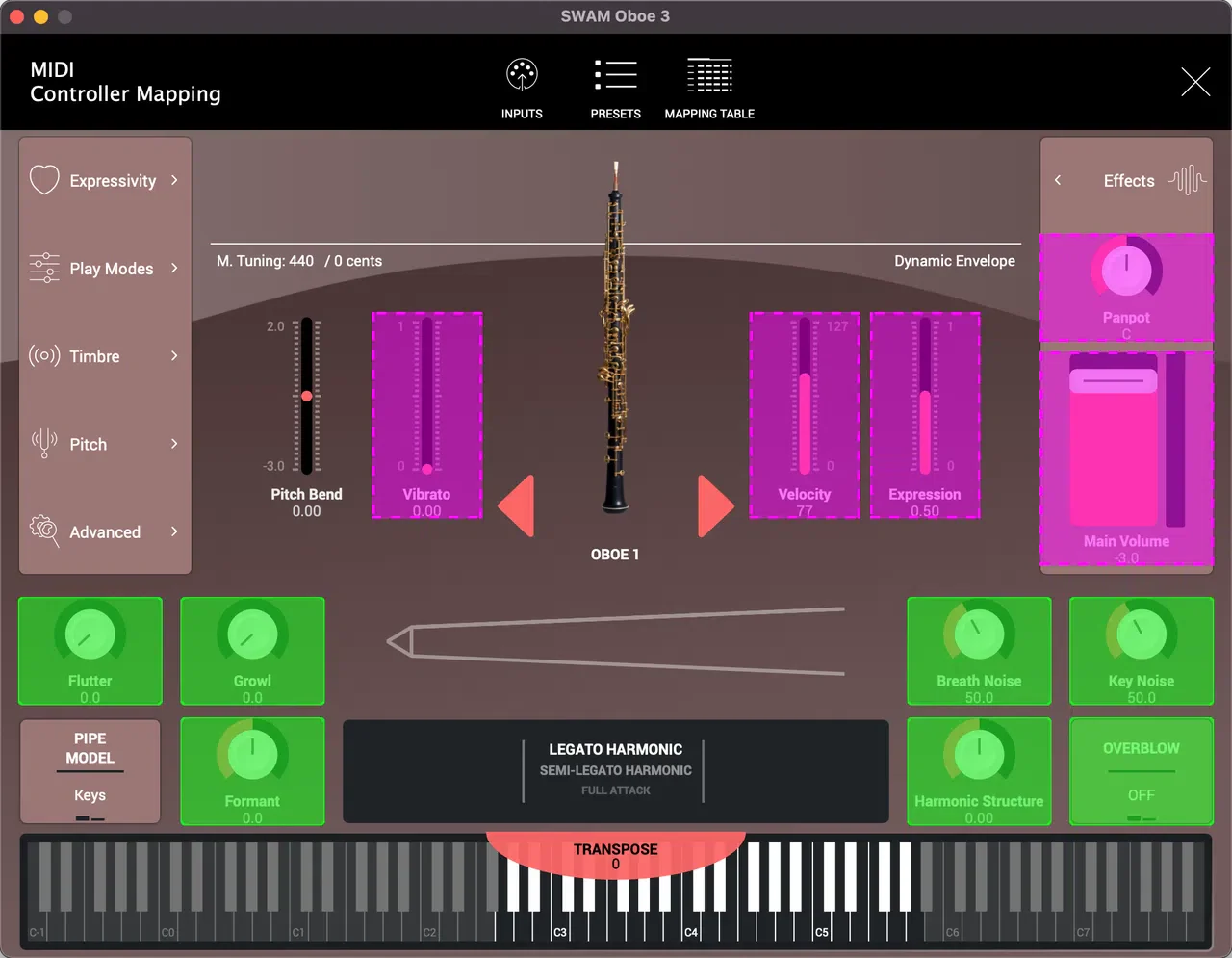Click the Transpose control

pyautogui.click(x=616, y=856)
